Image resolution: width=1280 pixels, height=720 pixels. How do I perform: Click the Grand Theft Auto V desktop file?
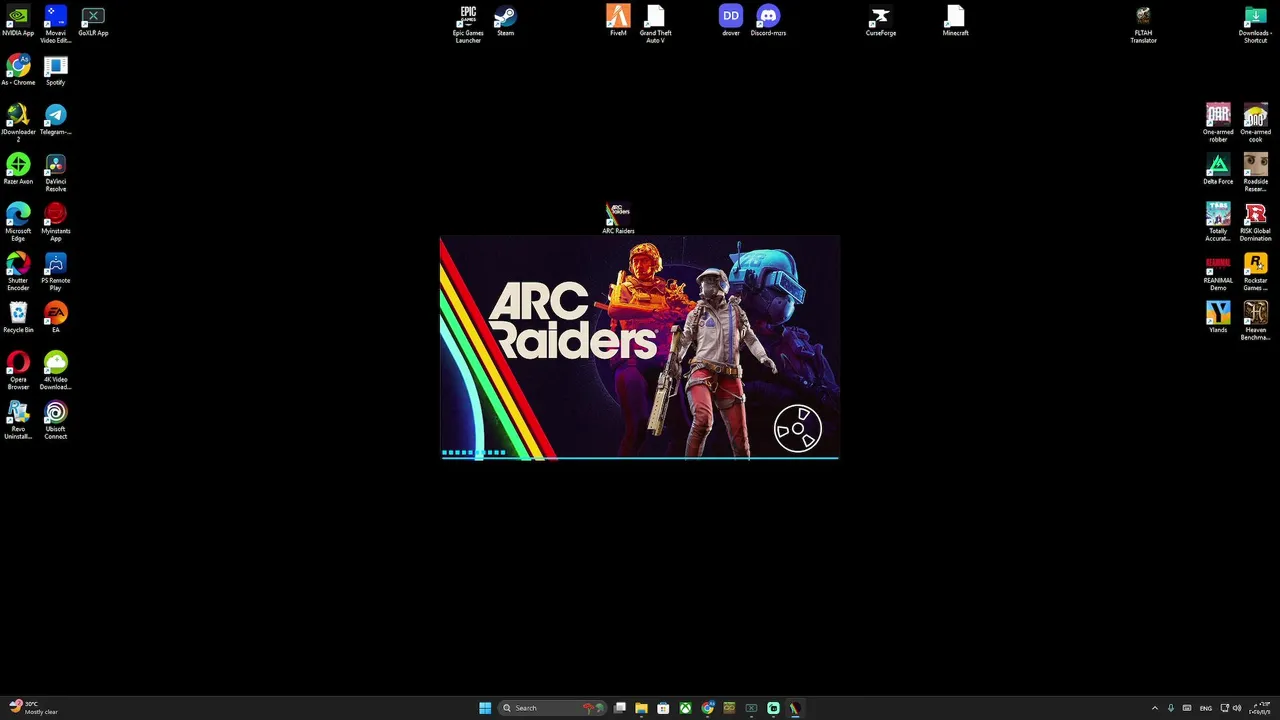click(x=655, y=24)
